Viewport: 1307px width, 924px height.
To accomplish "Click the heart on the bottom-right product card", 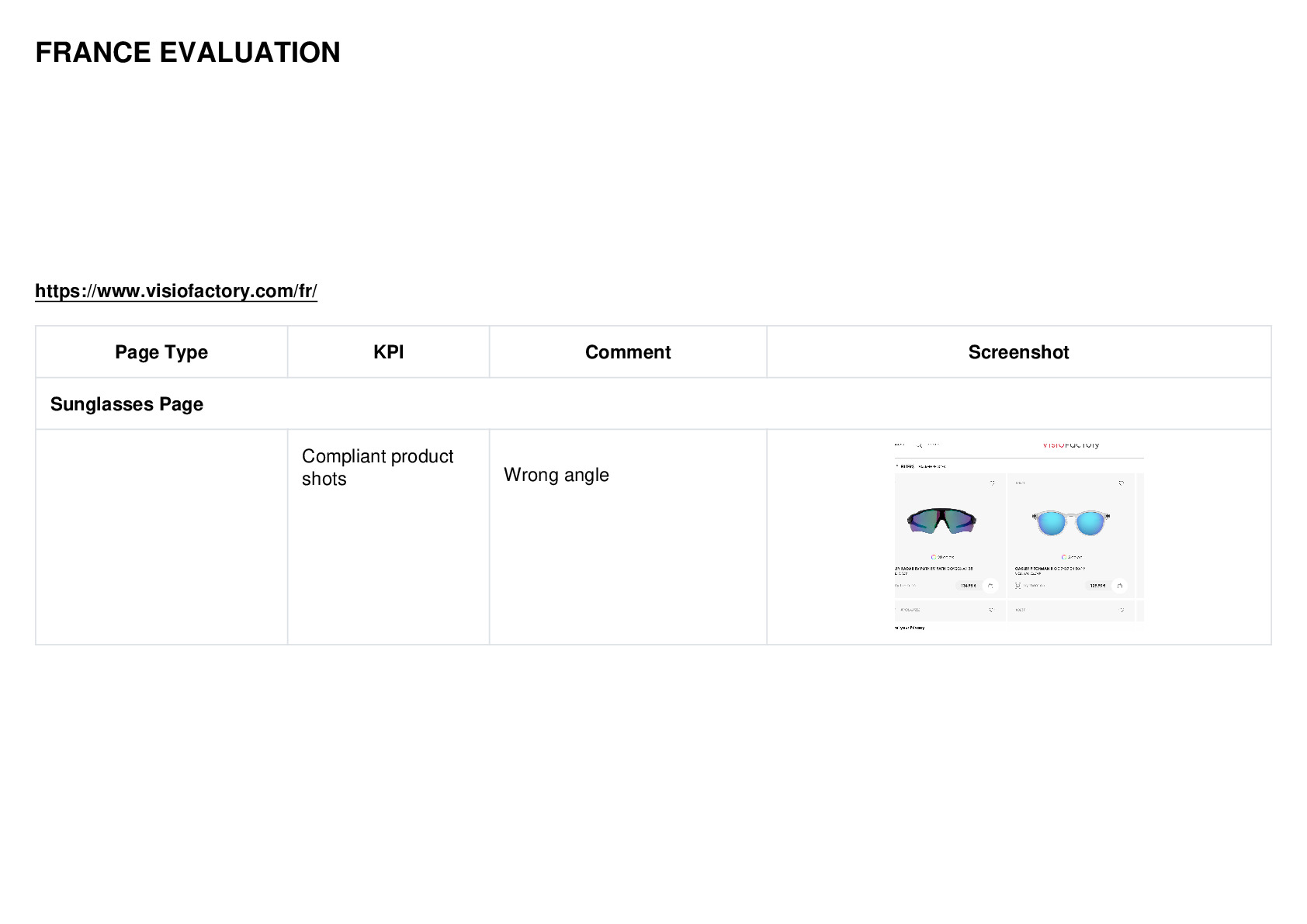I will (x=1122, y=611).
